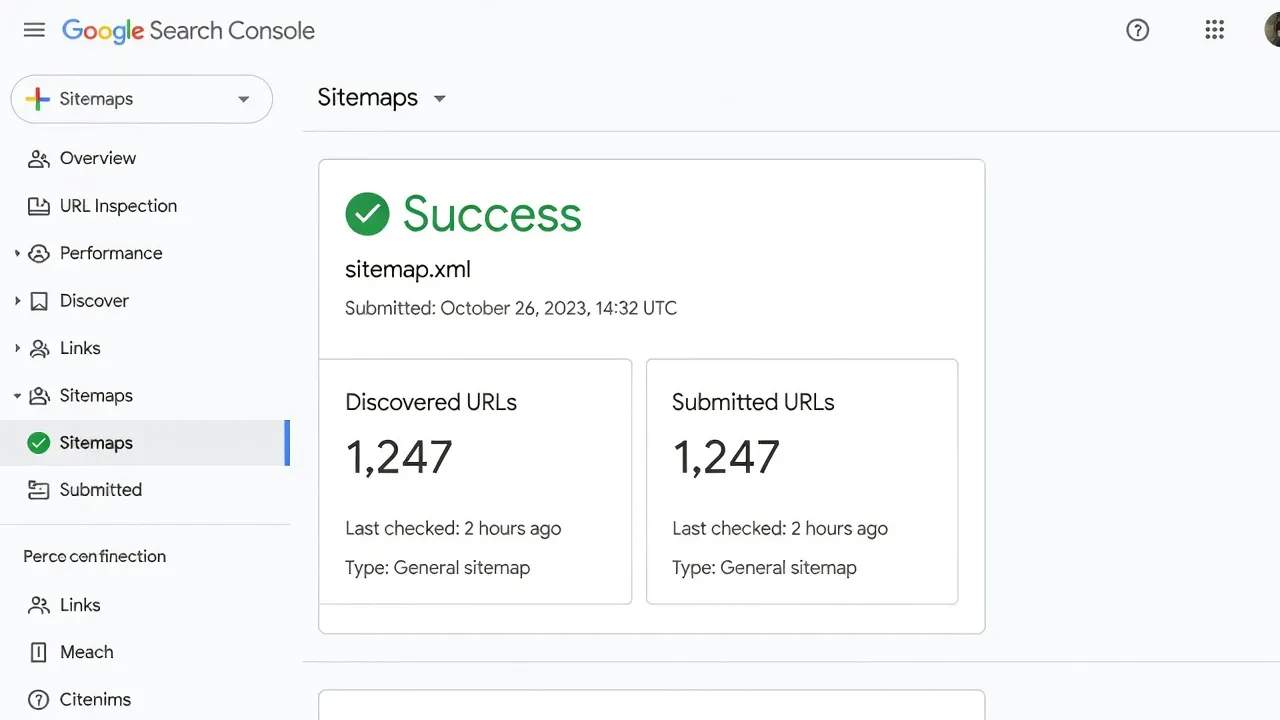Expand the Discover section arrow

tap(17, 301)
